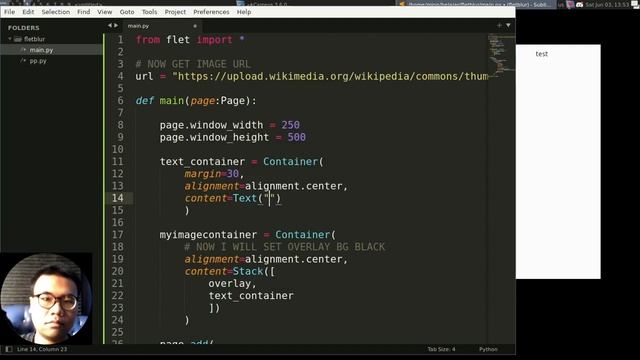Open the Selection menu
Screen dimensions: 640x360
point(56,12)
